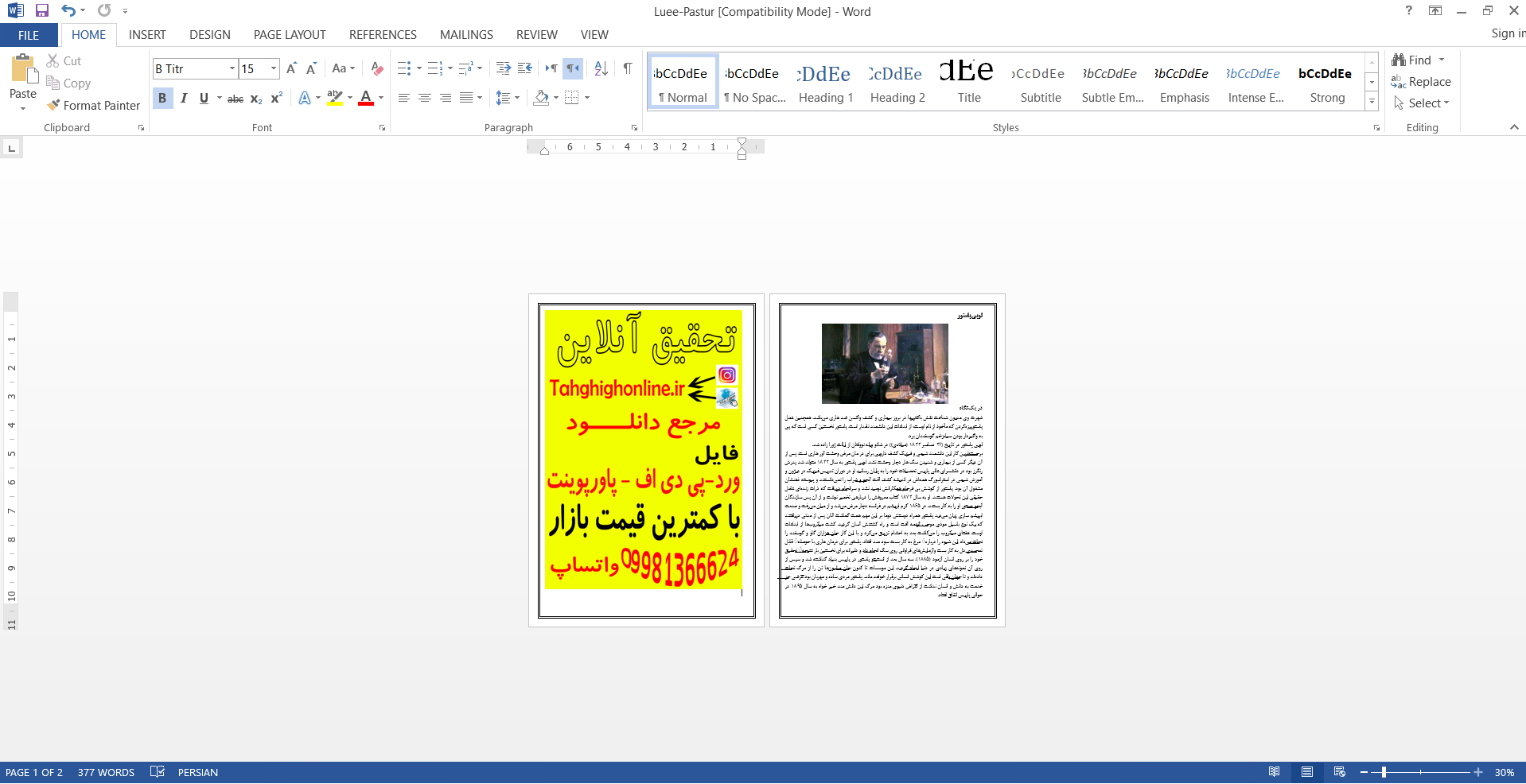Undo the last action
This screenshot has height=784, width=1526.
pyautogui.click(x=68, y=11)
